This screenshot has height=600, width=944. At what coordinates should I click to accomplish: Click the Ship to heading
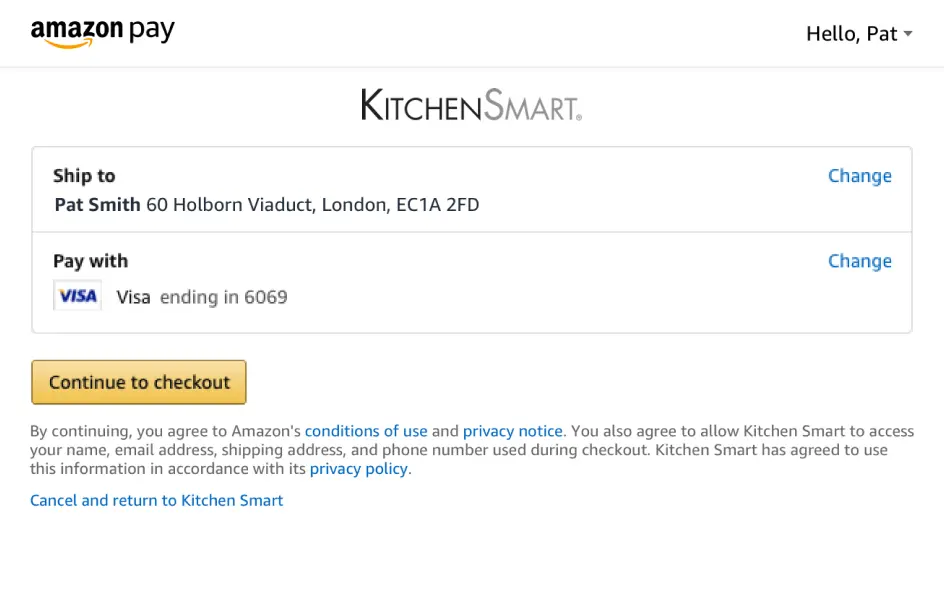(84, 176)
